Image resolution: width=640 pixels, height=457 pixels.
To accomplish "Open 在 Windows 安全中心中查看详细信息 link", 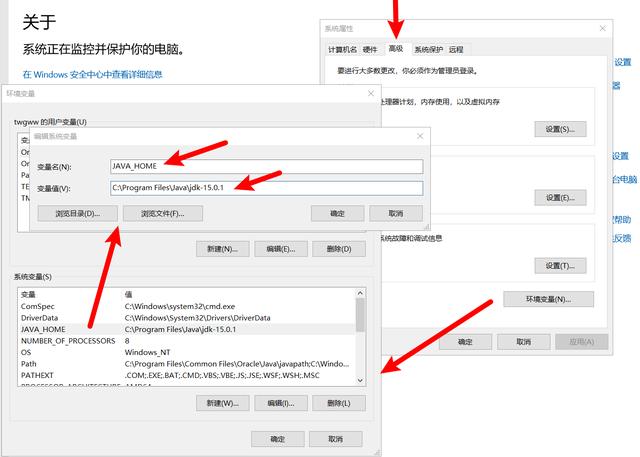I will 93,74.
